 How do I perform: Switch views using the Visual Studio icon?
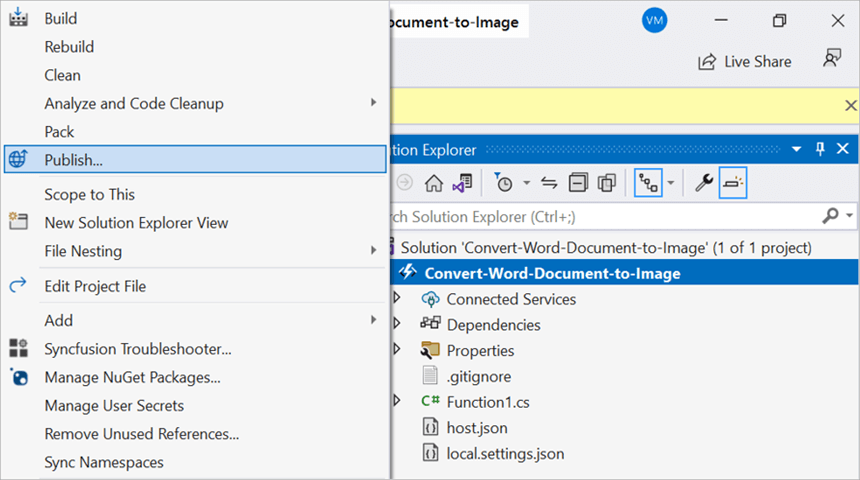[462, 183]
